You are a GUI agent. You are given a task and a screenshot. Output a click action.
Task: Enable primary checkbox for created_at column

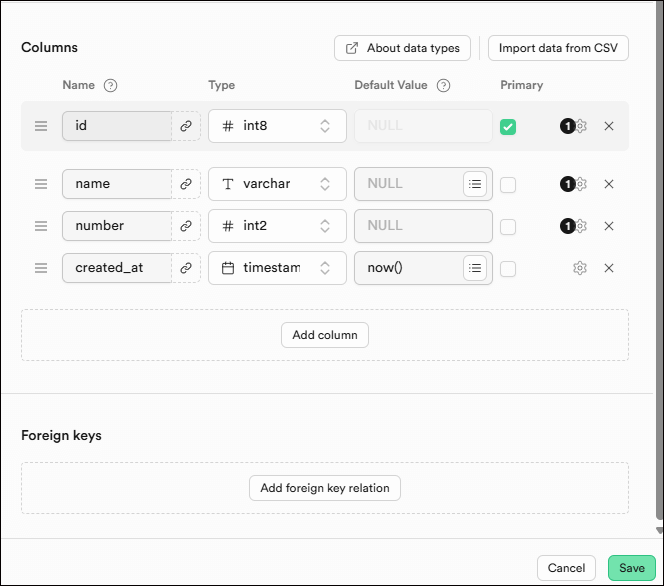508,269
